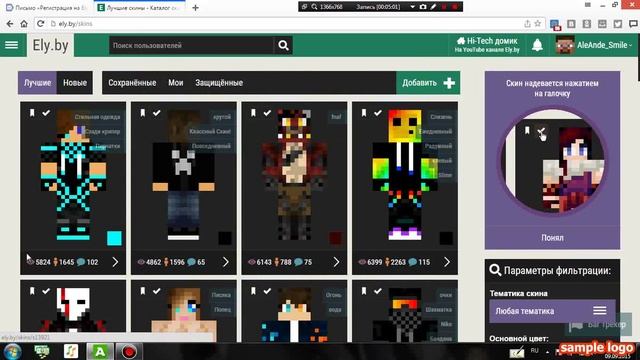This screenshot has height=360, width=640.
Task: Open the Баг трекер button
Action: [599, 325]
